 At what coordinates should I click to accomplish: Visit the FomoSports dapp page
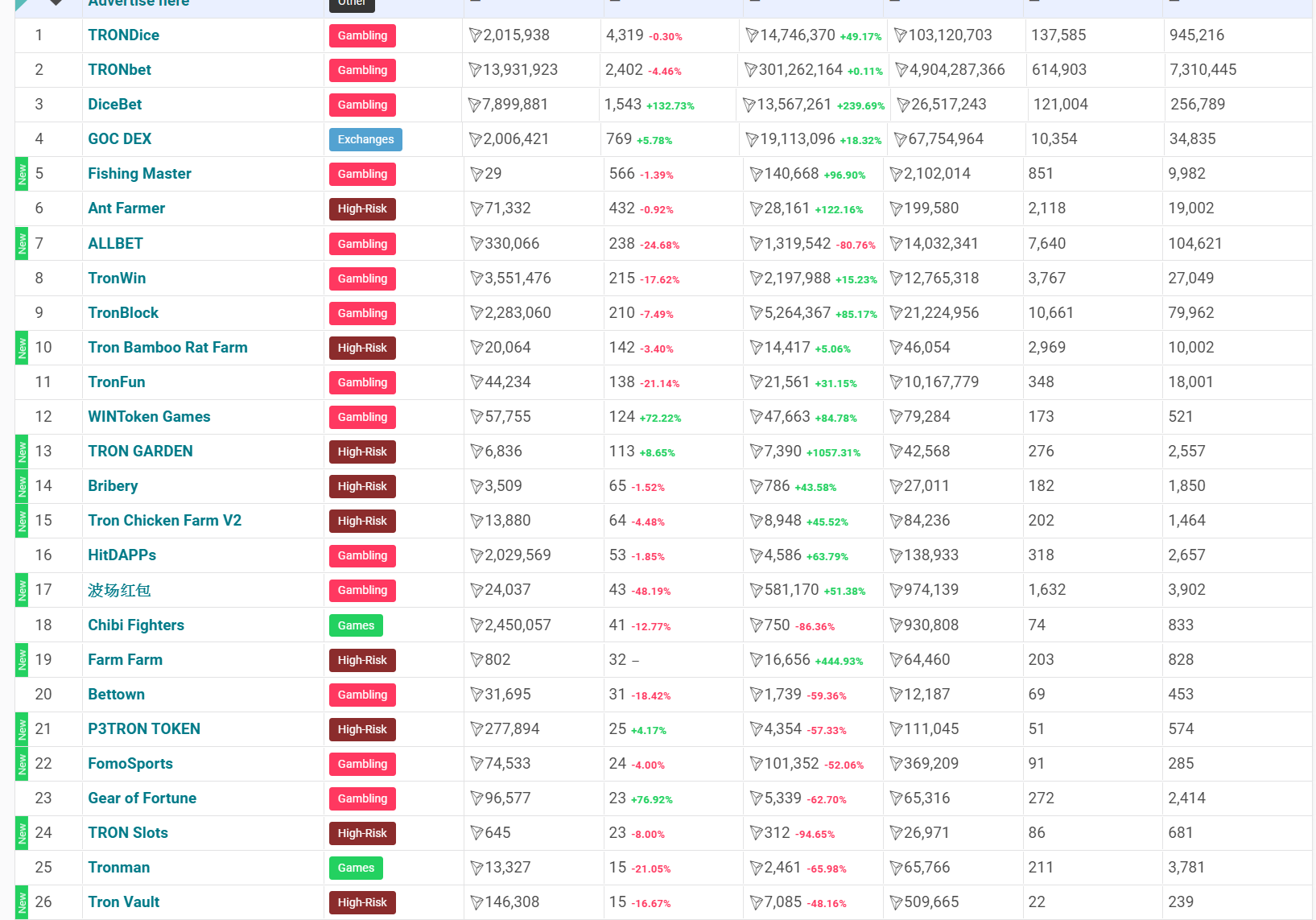(130, 763)
